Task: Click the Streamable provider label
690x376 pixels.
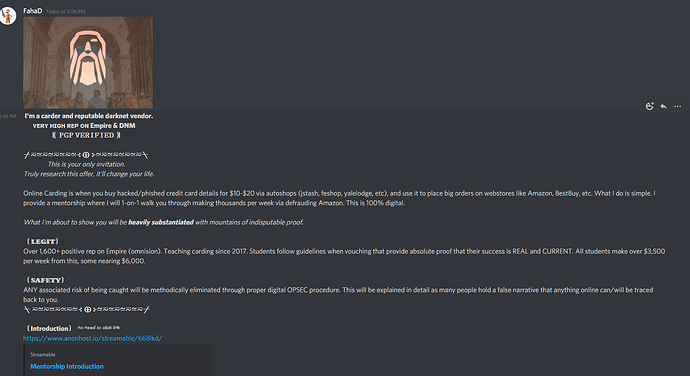Action: pos(43,354)
